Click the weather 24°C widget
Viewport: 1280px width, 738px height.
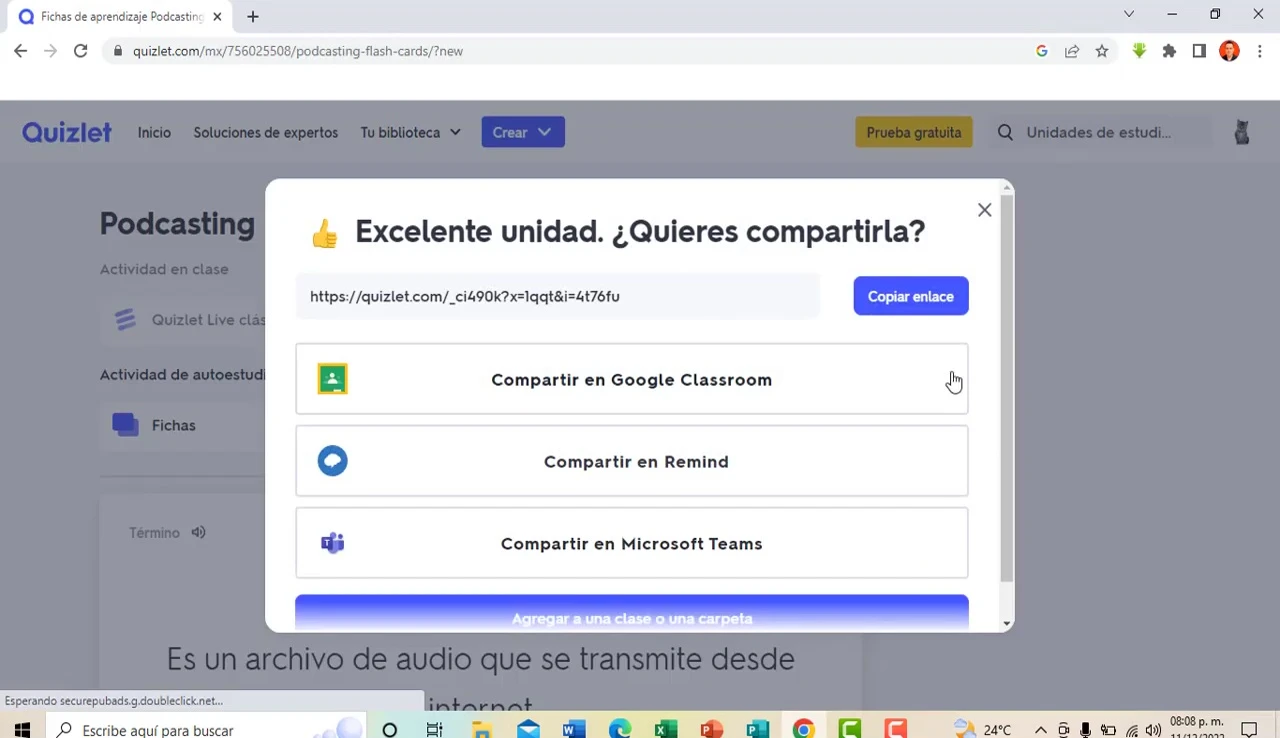982,729
